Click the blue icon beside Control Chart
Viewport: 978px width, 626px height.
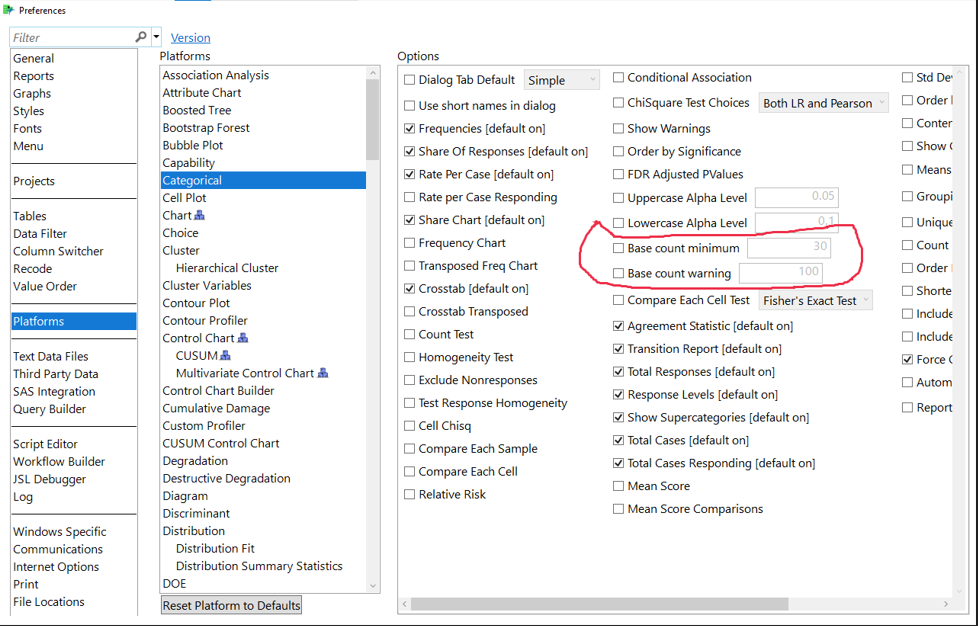tap(243, 338)
